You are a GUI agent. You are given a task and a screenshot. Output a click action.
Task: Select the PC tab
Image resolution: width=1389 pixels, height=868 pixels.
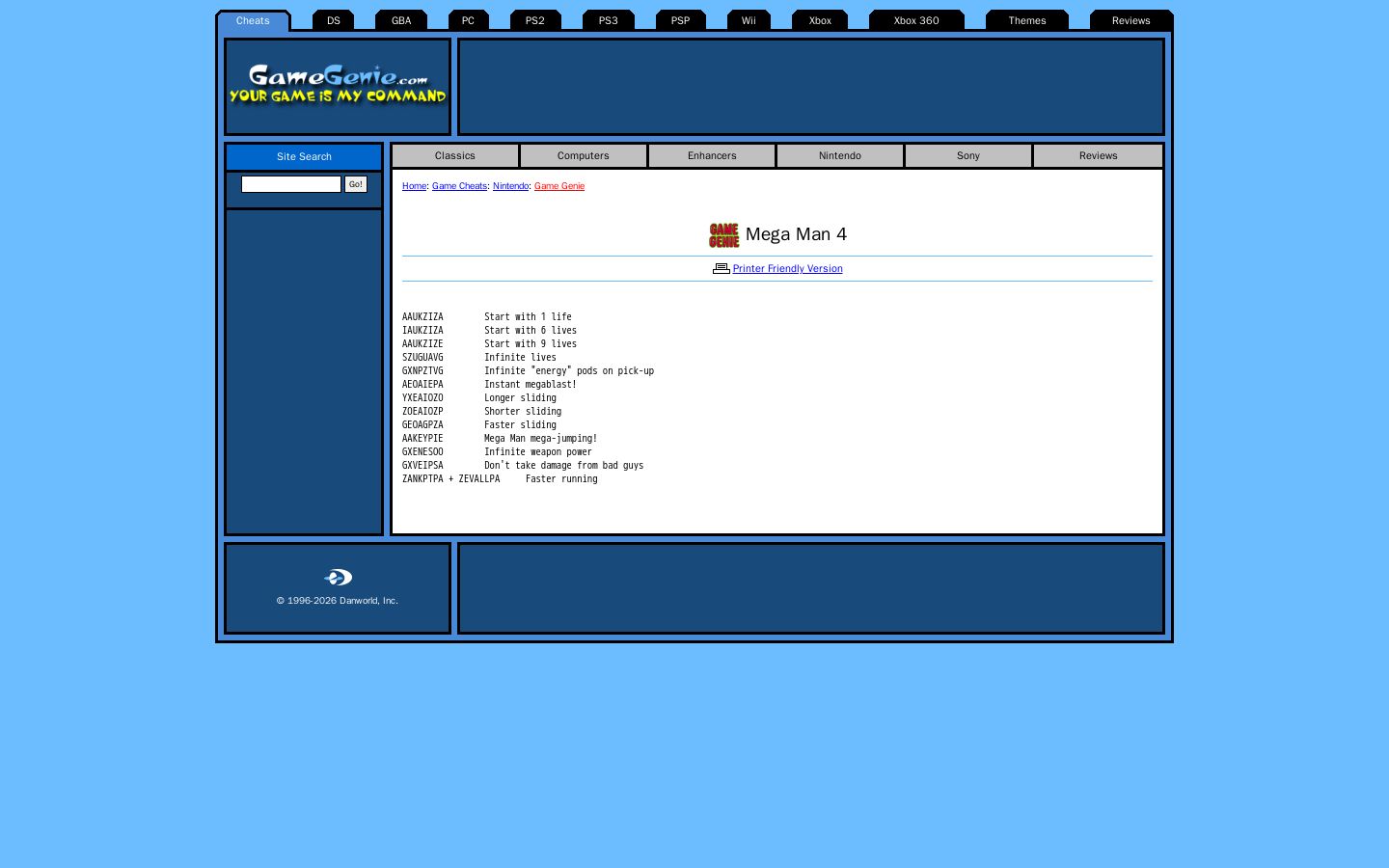click(x=468, y=21)
